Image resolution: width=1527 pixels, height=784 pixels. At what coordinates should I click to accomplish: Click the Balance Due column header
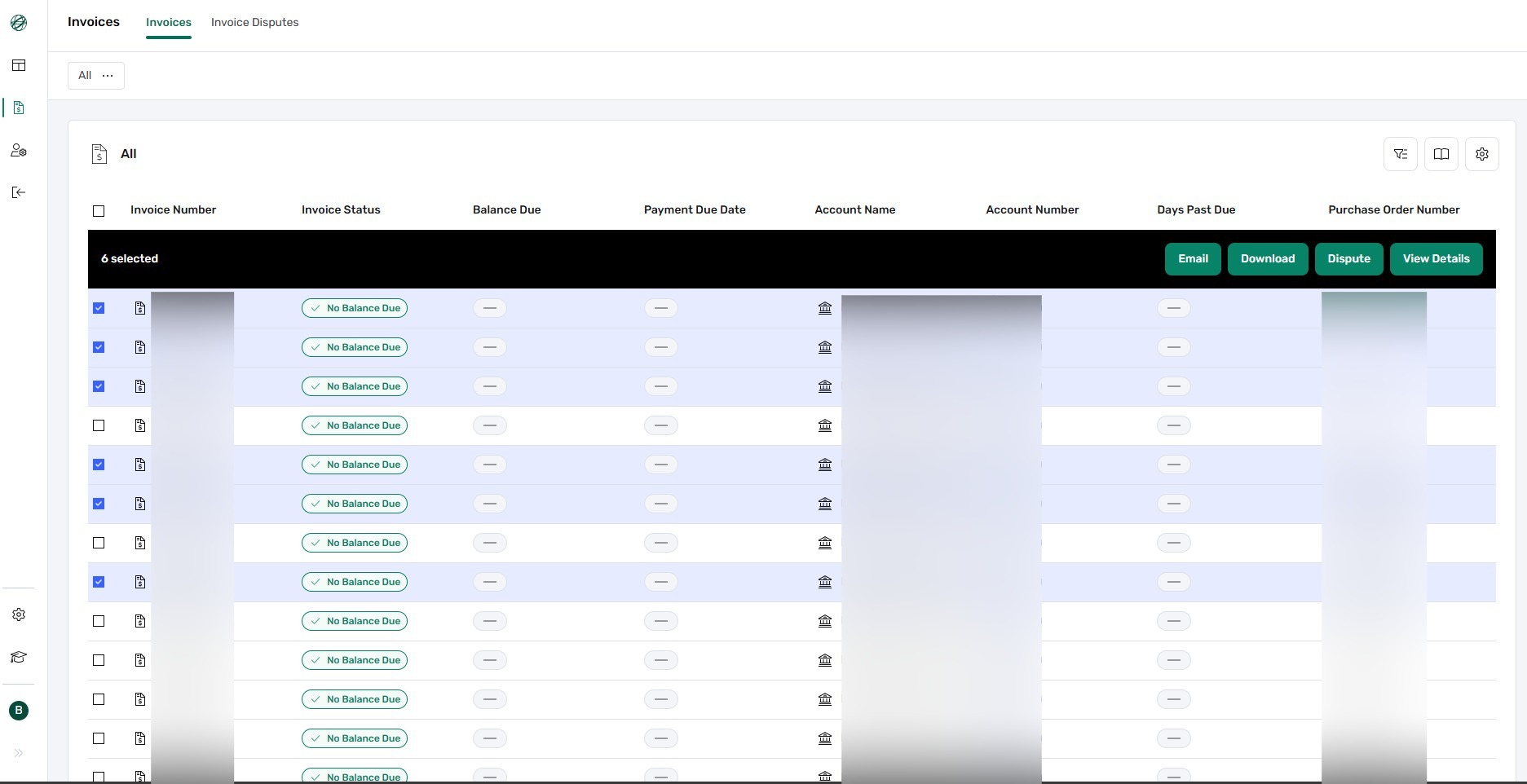click(506, 210)
